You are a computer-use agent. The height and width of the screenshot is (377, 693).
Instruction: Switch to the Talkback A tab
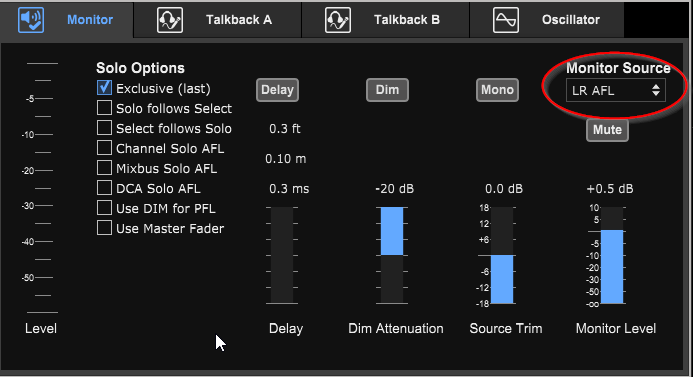coord(217,20)
